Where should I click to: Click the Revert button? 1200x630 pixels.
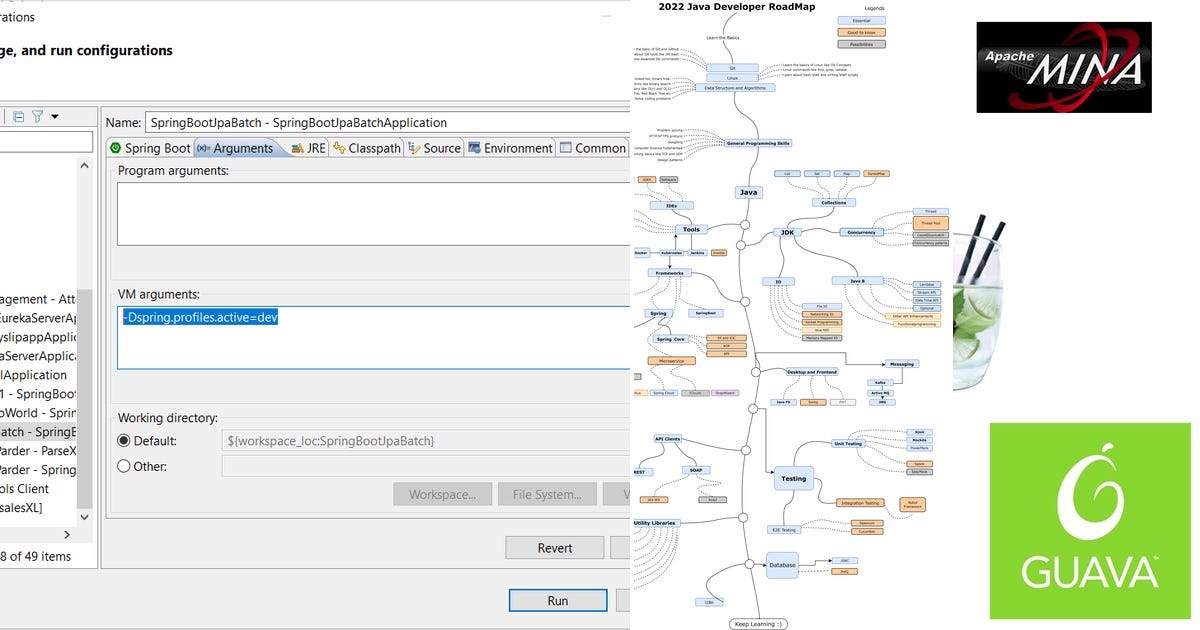point(554,547)
